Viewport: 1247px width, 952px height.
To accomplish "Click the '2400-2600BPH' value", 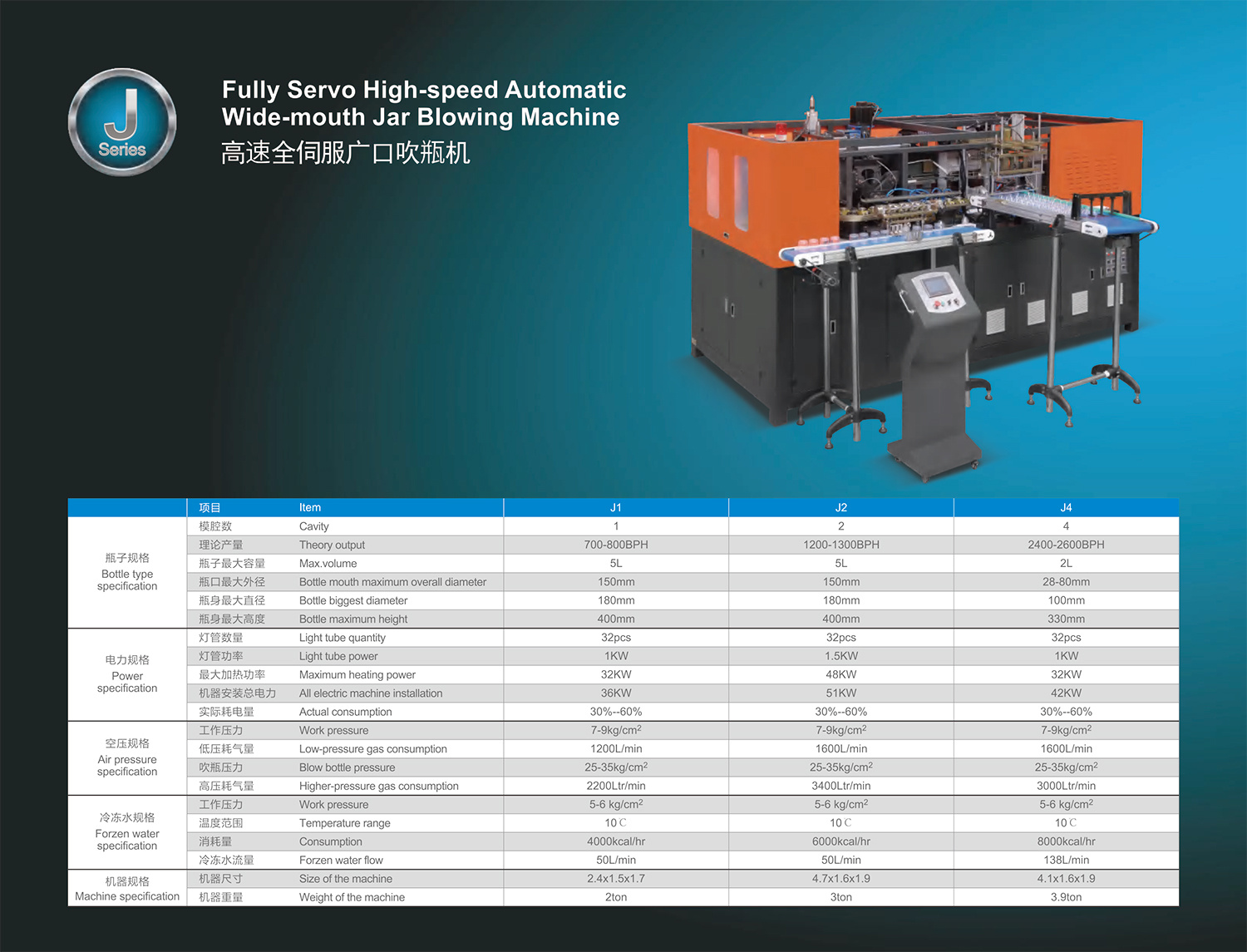I will [1066, 545].
